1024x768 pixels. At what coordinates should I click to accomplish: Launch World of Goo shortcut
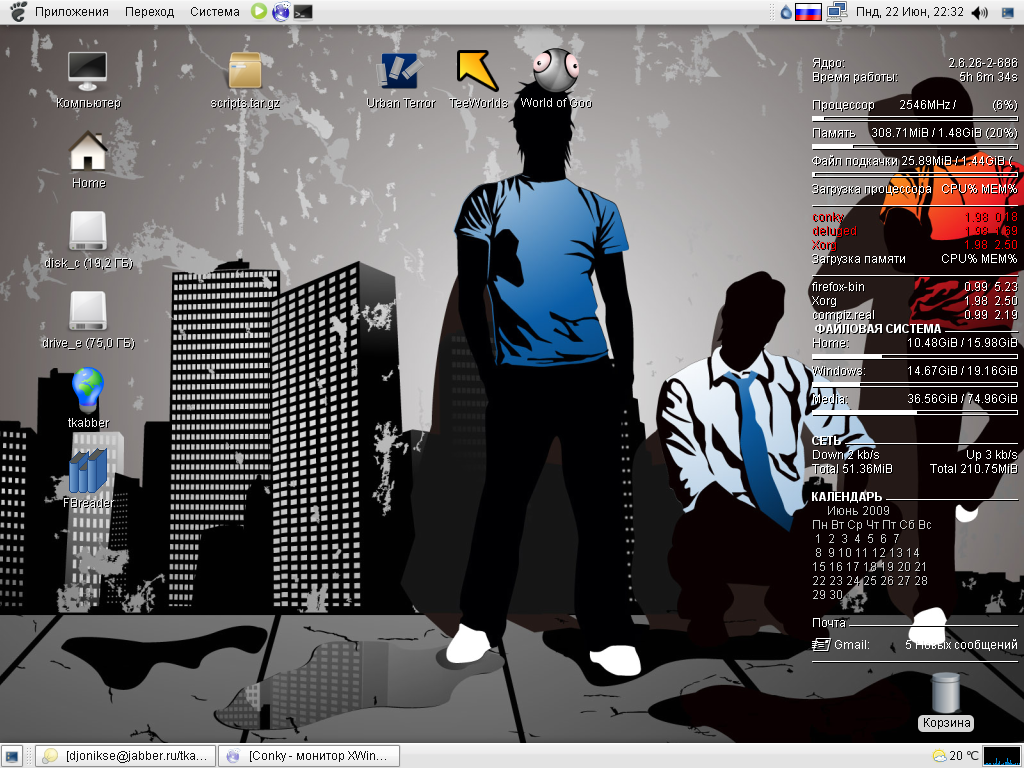point(555,70)
